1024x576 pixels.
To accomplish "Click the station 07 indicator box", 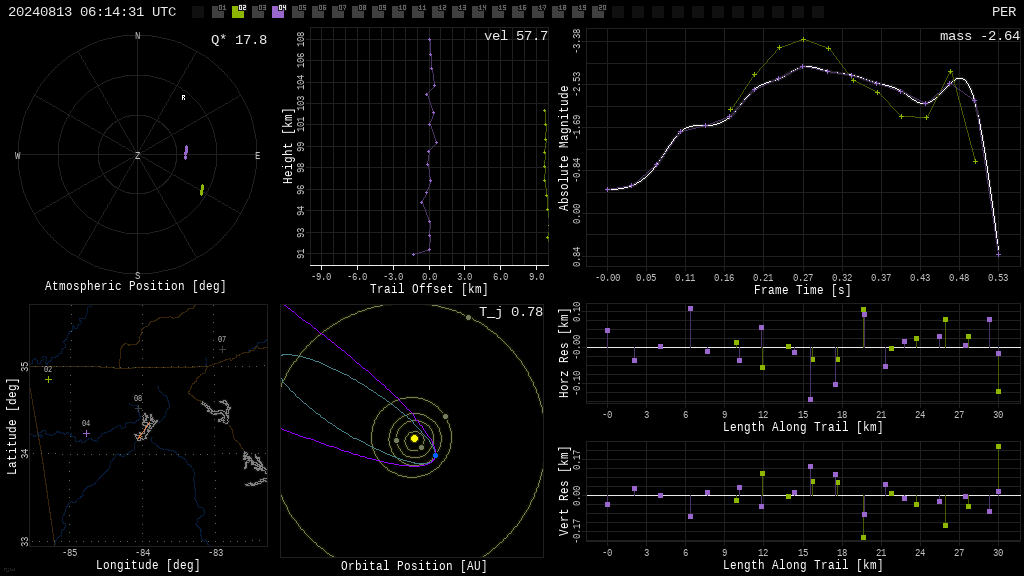I will tap(338, 12).
